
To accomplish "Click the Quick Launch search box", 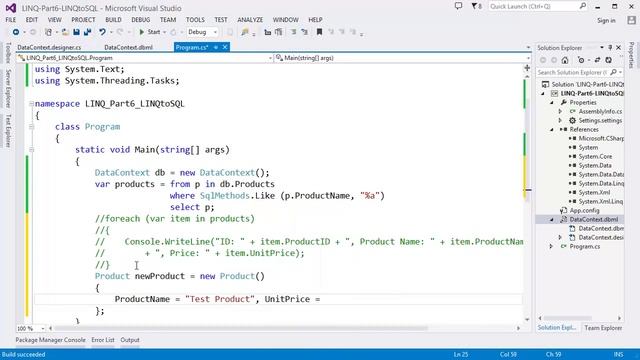I will pyautogui.click(x=537, y=7).
